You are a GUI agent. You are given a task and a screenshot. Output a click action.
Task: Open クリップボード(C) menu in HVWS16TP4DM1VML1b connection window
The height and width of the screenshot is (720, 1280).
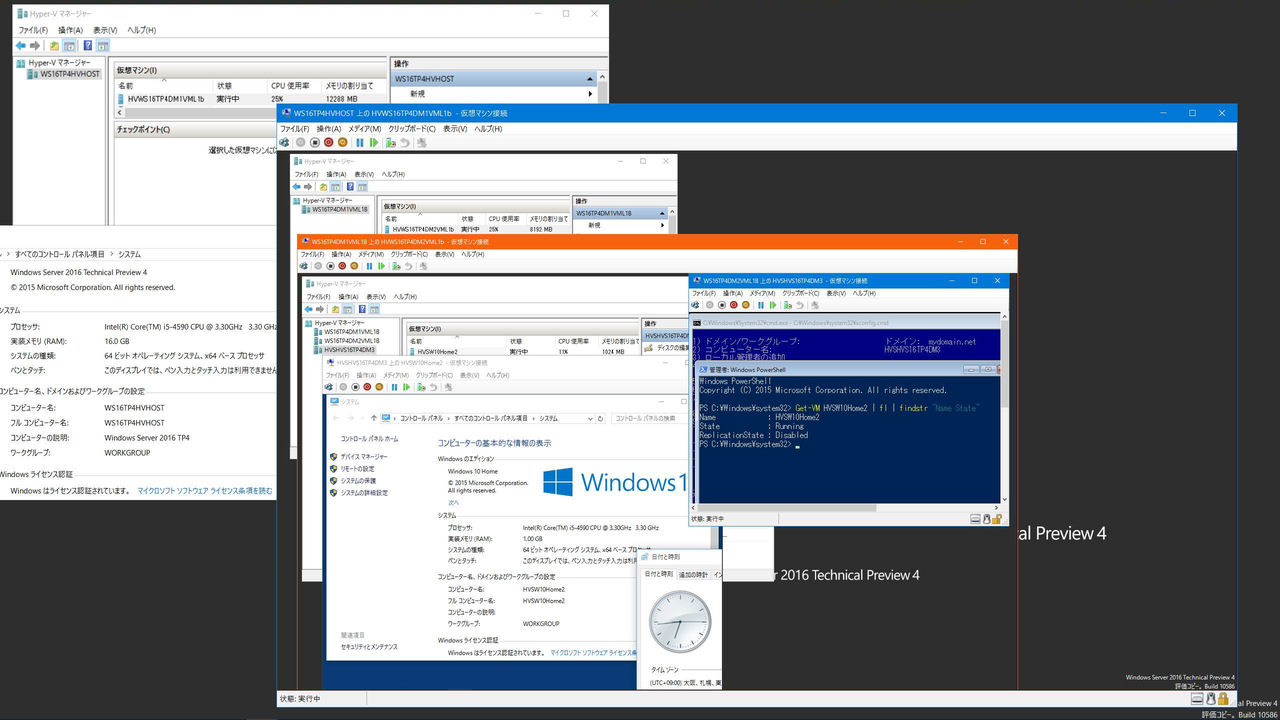tap(411, 129)
